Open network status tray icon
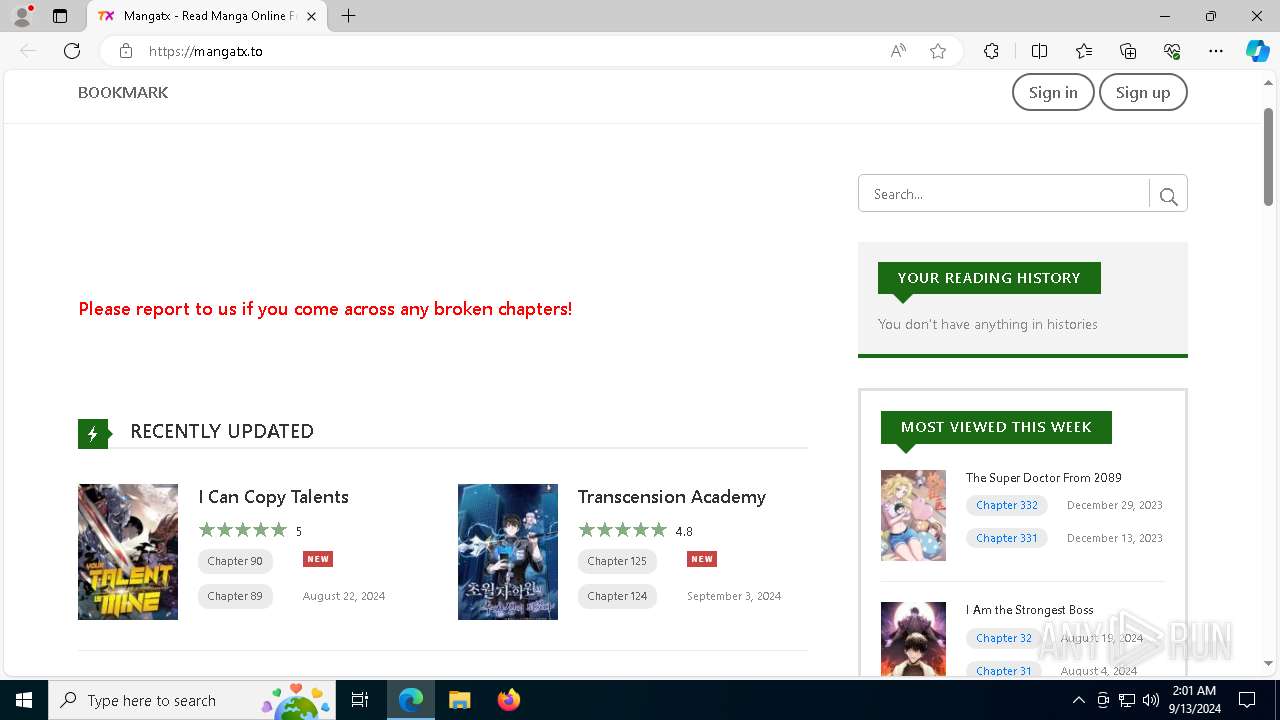 pyautogui.click(x=1127, y=700)
